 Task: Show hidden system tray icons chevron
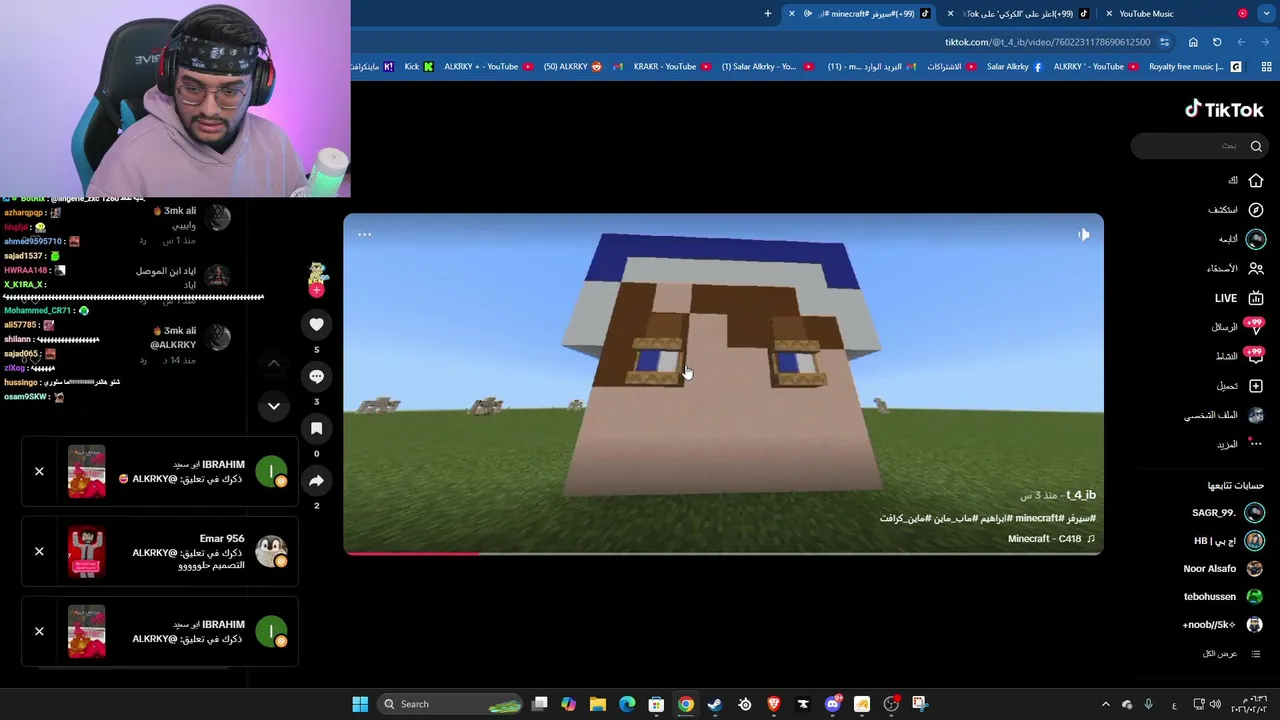click(x=1105, y=704)
